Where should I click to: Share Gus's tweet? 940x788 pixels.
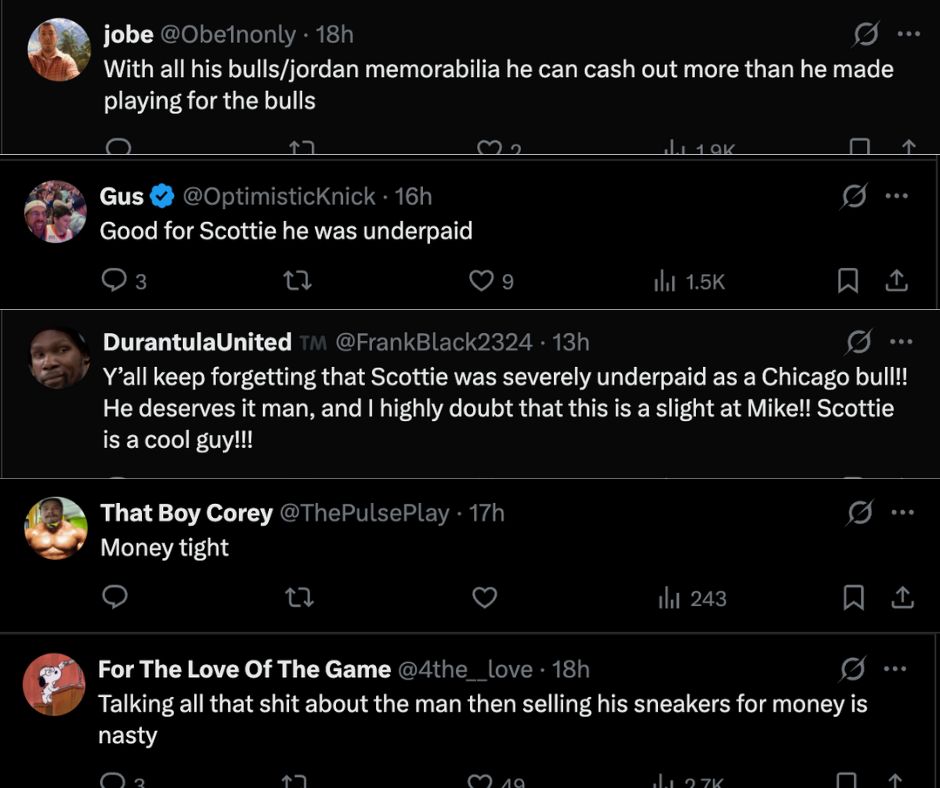[x=896, y=281]
